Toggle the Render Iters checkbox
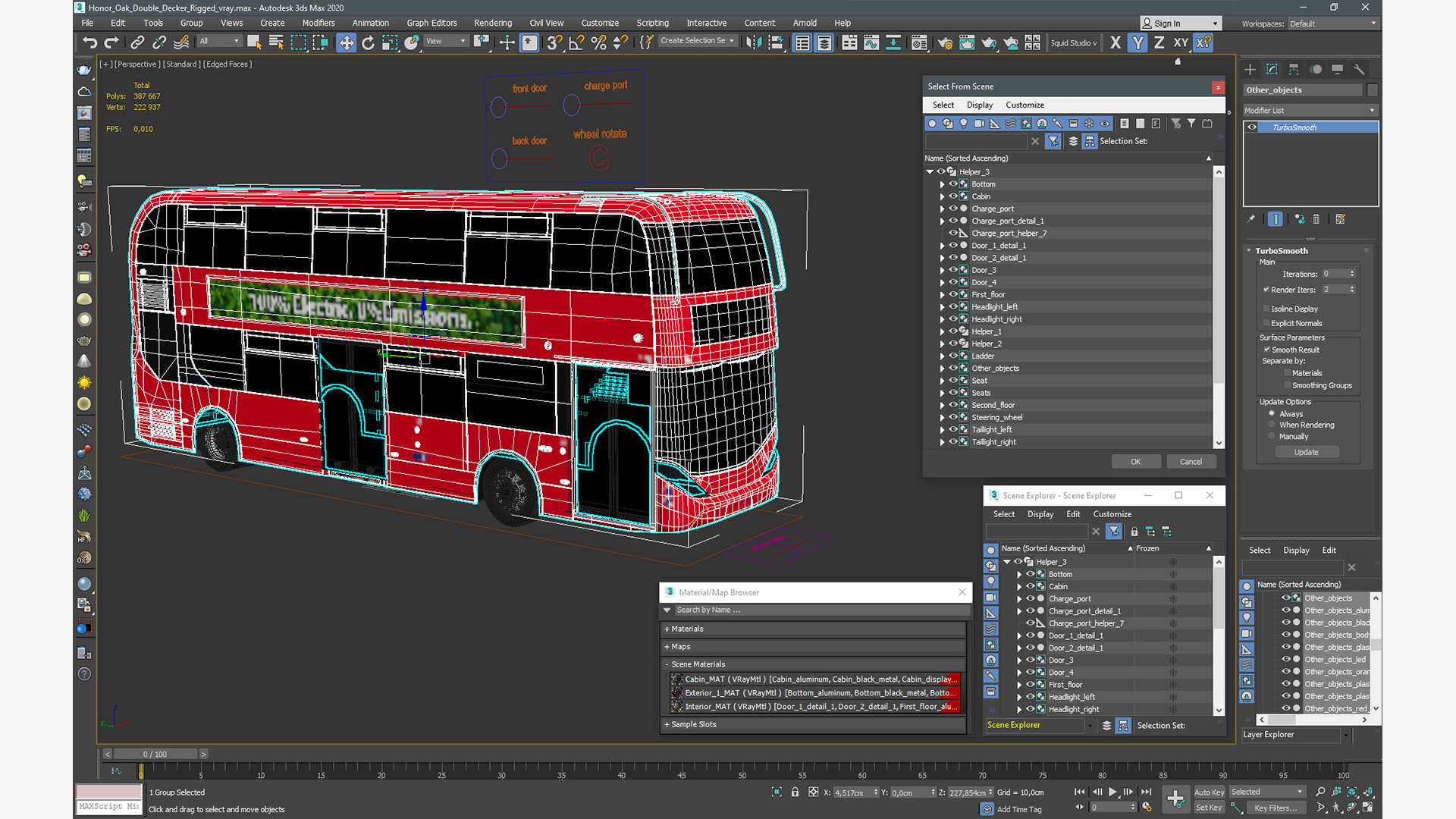 [x=1266, y=290]
